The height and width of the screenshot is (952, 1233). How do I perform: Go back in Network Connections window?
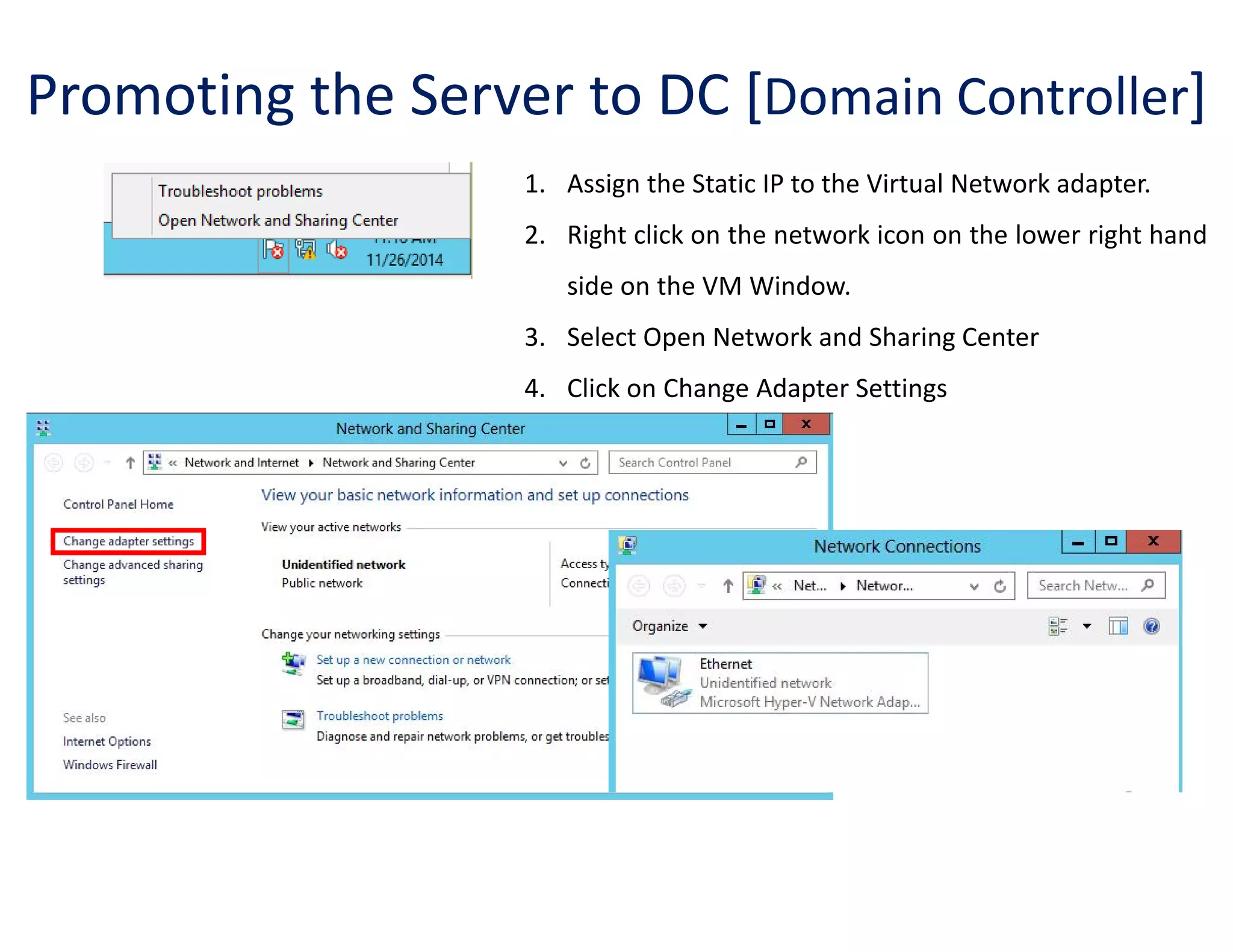639,586
